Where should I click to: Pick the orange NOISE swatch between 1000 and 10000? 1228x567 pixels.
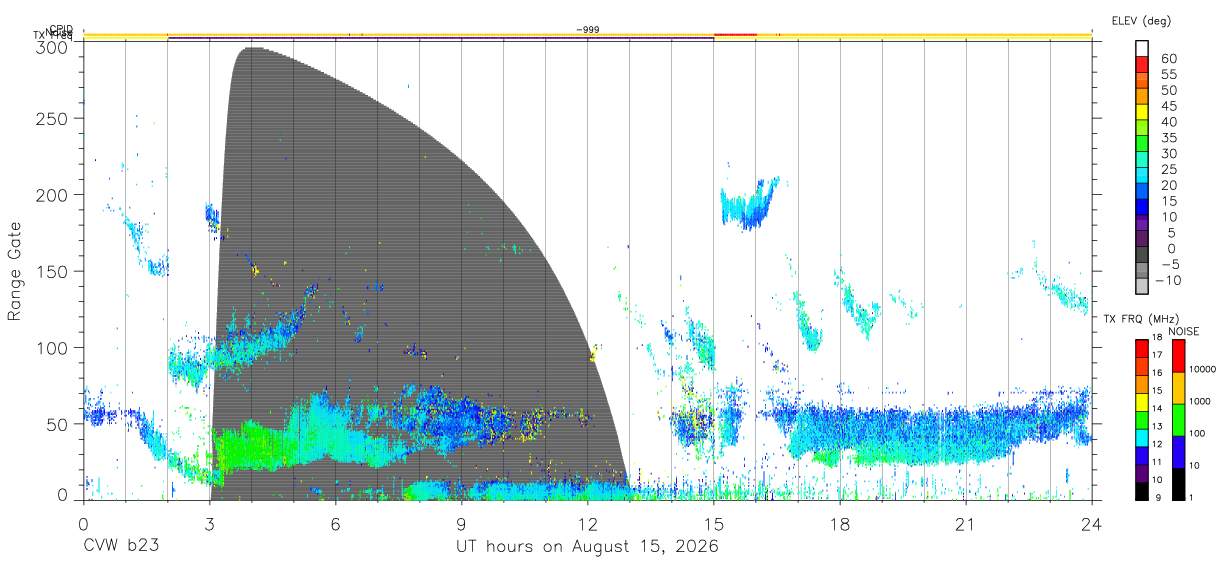[x=1177, y=387]
